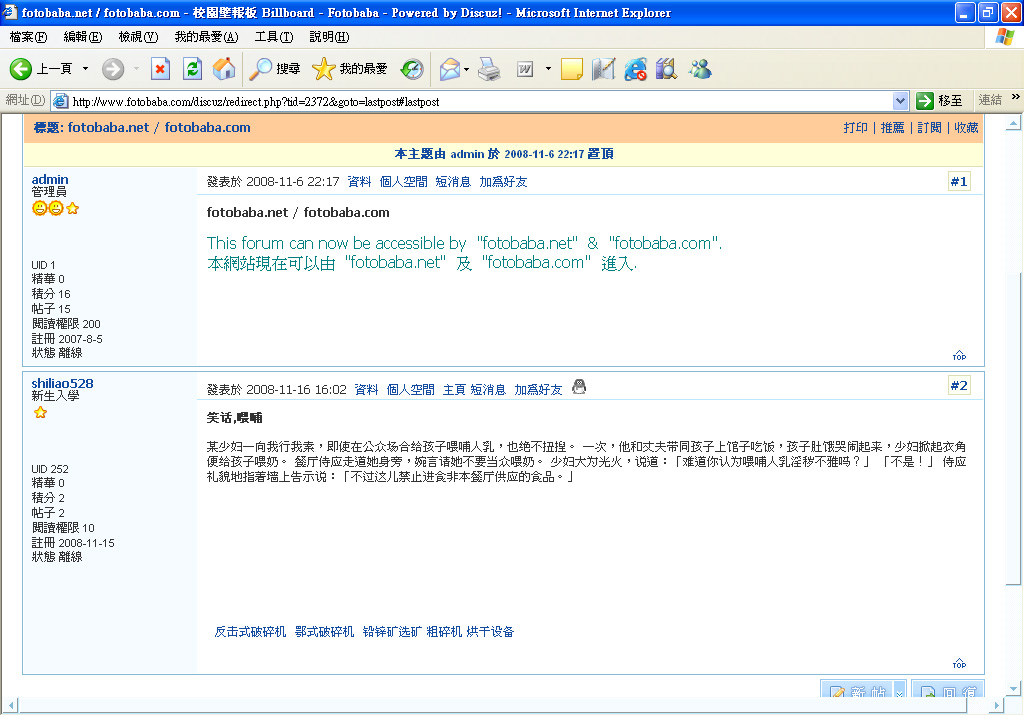This screenshot has height=716, width=1024.
Task: Click the IE globe with red block icon
Action: coord(635,69)
